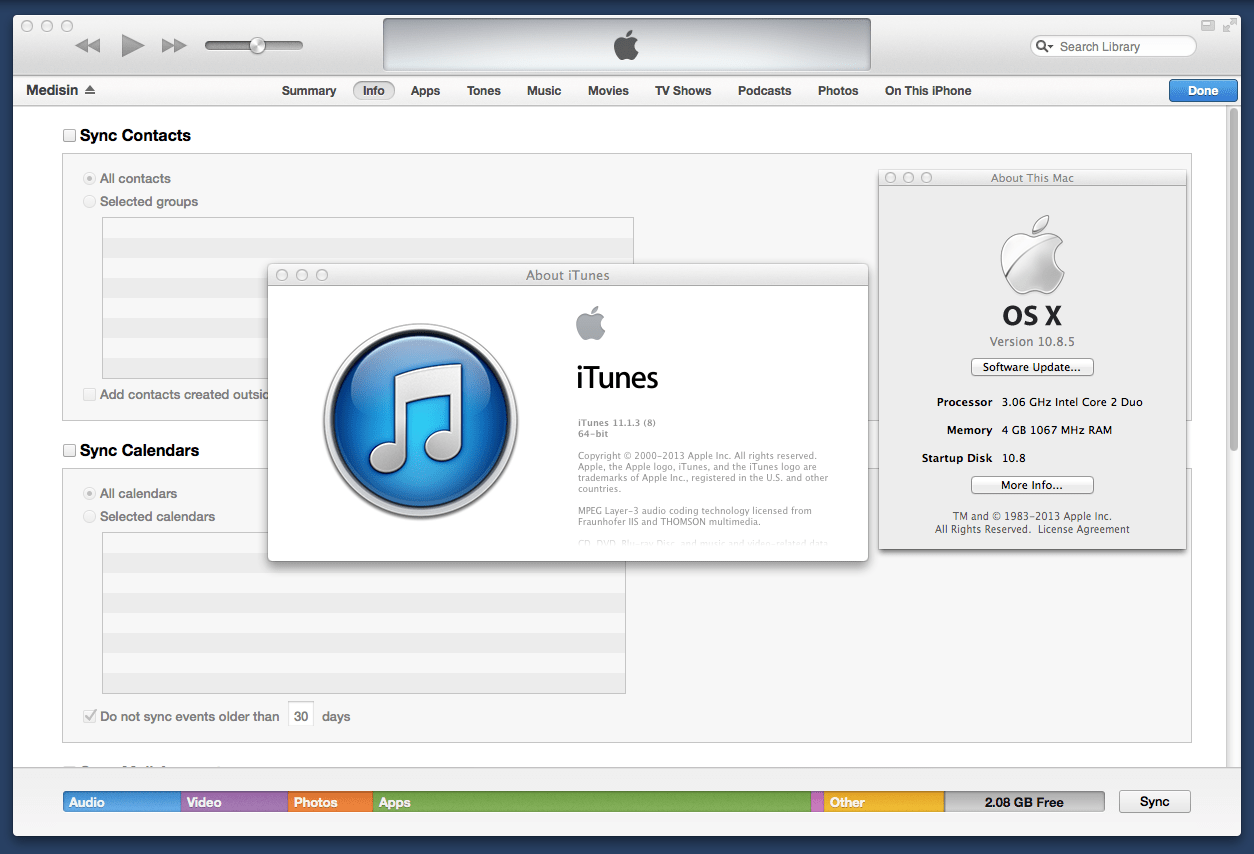This screenshot has width=1254, height=854.
Task: Click the Photos capacity segment
Action: click(x=330, y=802)
